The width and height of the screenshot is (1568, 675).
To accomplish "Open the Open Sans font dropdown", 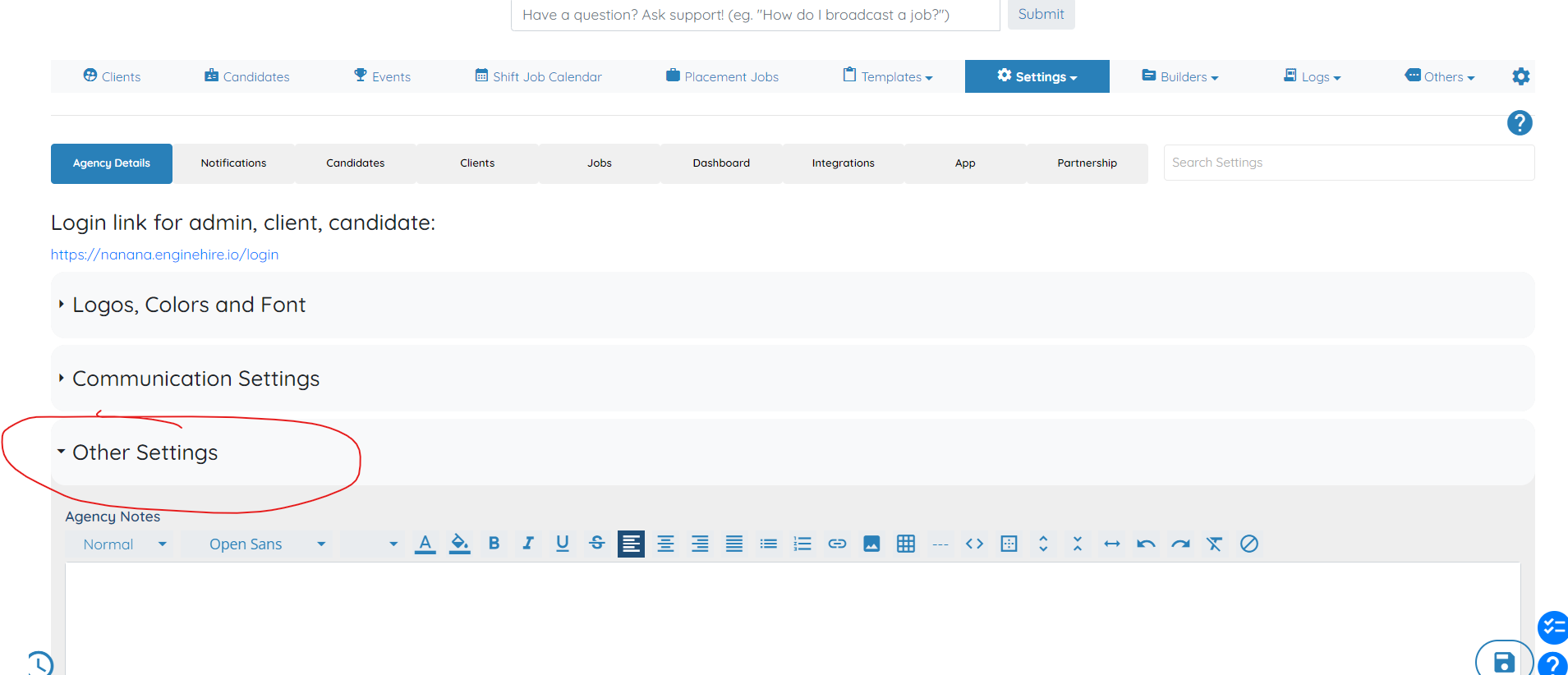I will coord(258,544).
